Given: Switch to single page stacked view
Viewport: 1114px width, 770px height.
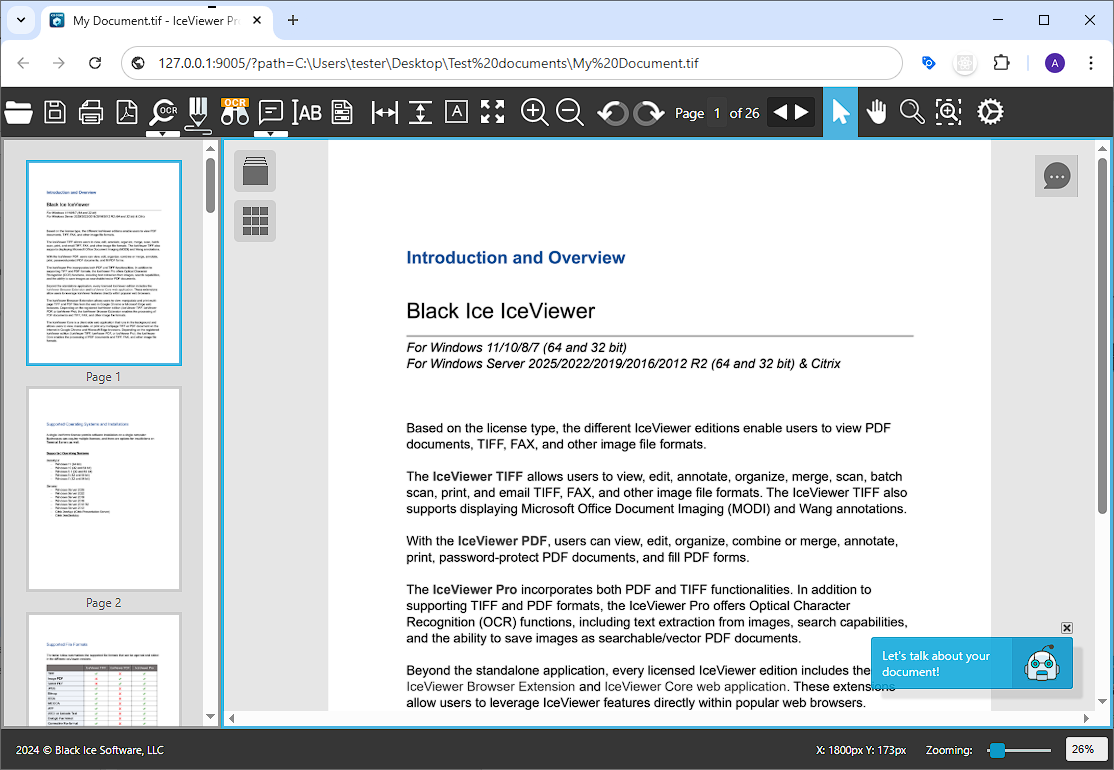Looking at the screenshot, I should [x=255, y=171].
